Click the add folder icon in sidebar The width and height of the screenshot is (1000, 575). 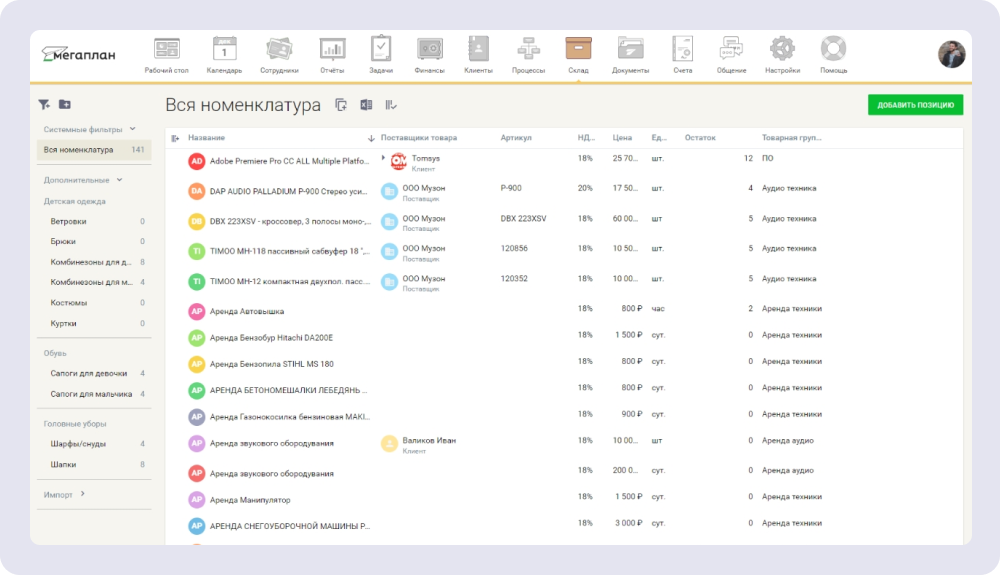(65, 104)
